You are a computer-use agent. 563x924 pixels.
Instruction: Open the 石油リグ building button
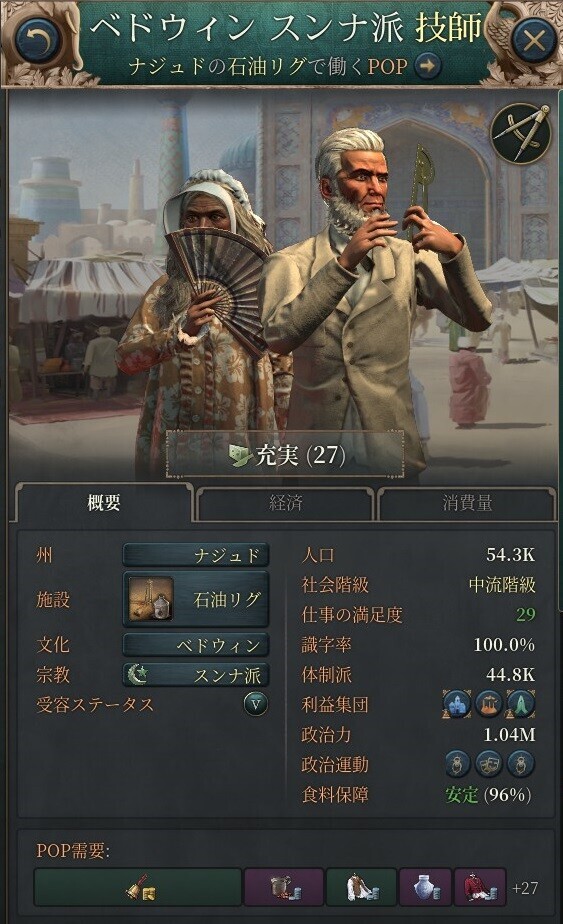click(196, 599)
